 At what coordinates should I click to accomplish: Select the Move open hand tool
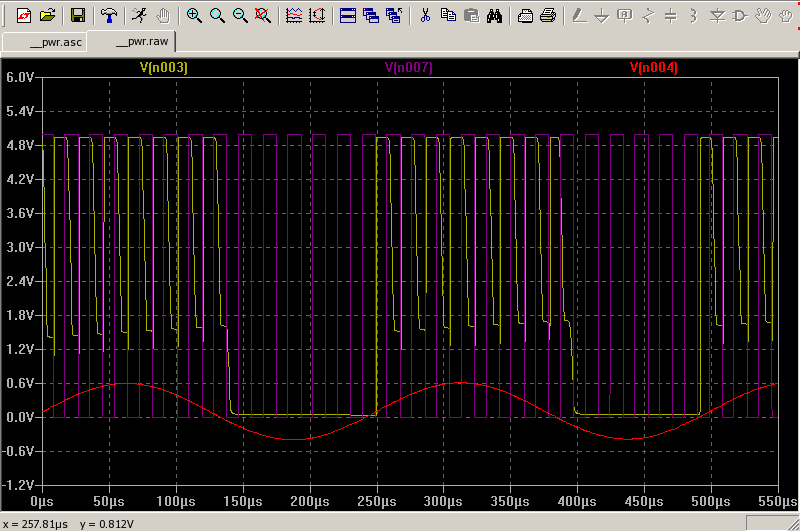pyautogui.click(x=763, y=15)
